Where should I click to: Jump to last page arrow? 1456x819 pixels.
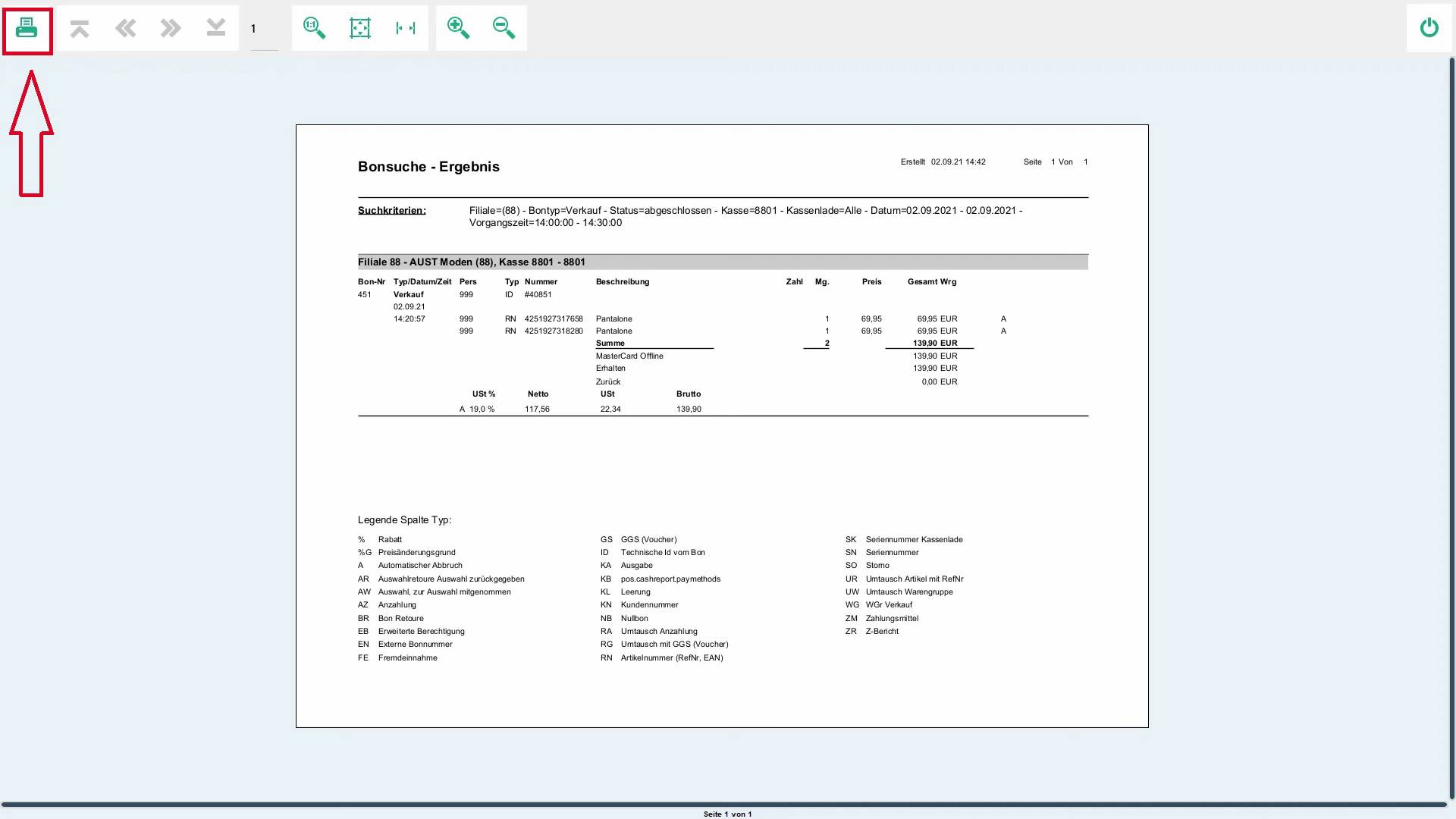pyautogui.click(x=216, y=29)
